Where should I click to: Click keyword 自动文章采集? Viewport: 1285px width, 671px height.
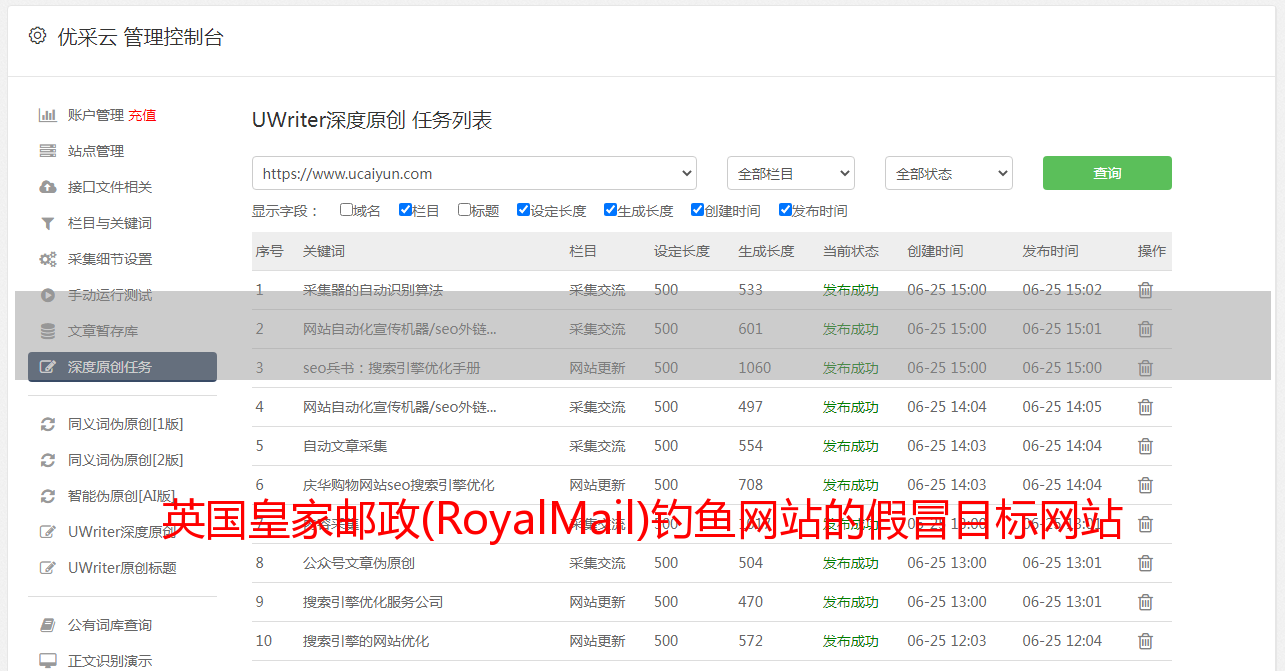tap(345, 446)
